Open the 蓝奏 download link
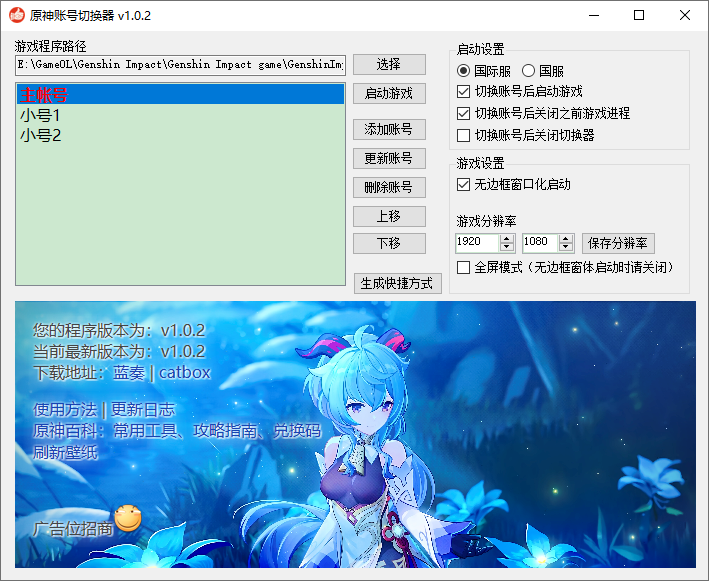Screen dimensions: 709x581 click(129, 373)
